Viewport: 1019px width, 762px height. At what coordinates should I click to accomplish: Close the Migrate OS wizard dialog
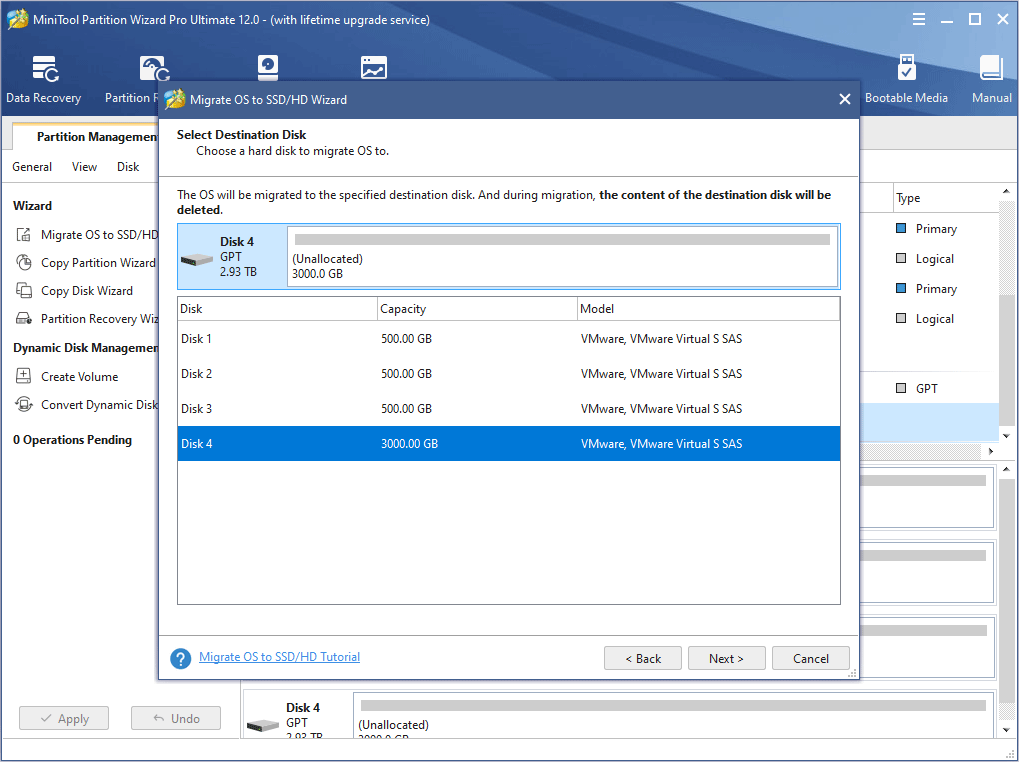coord(844,99)
